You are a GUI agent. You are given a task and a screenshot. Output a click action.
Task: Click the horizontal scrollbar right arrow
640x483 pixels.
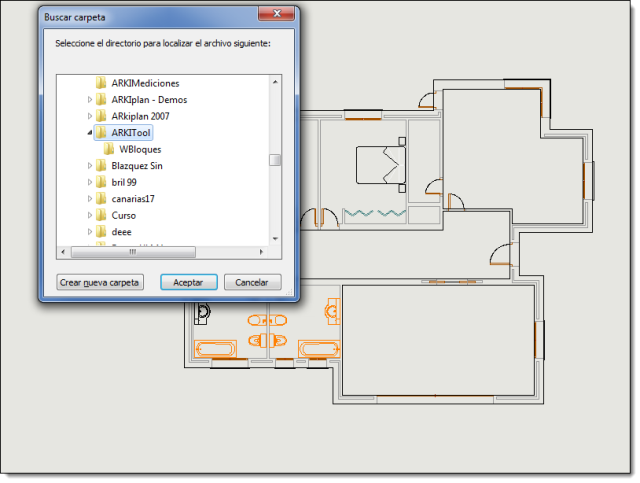[261, 252]
